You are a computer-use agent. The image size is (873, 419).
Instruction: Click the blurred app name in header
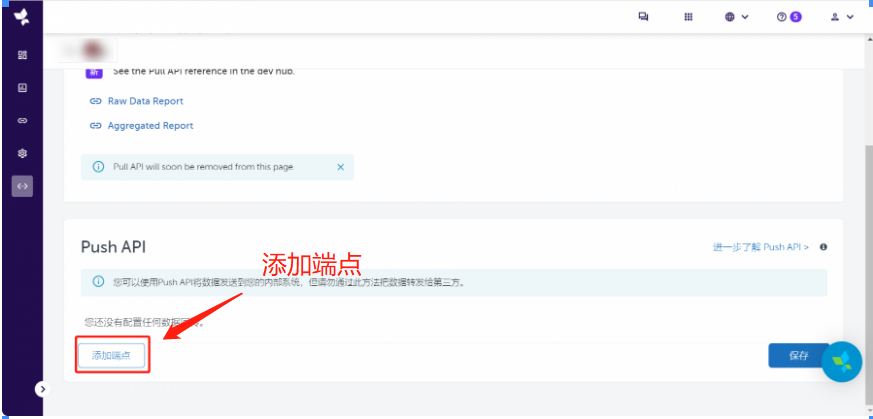tap(86, 51)
